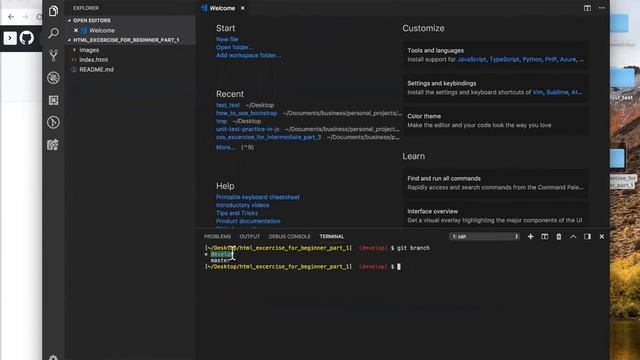Expand the images folder
The height and width of the screenshot is (360, 640).
click(89, 50)
